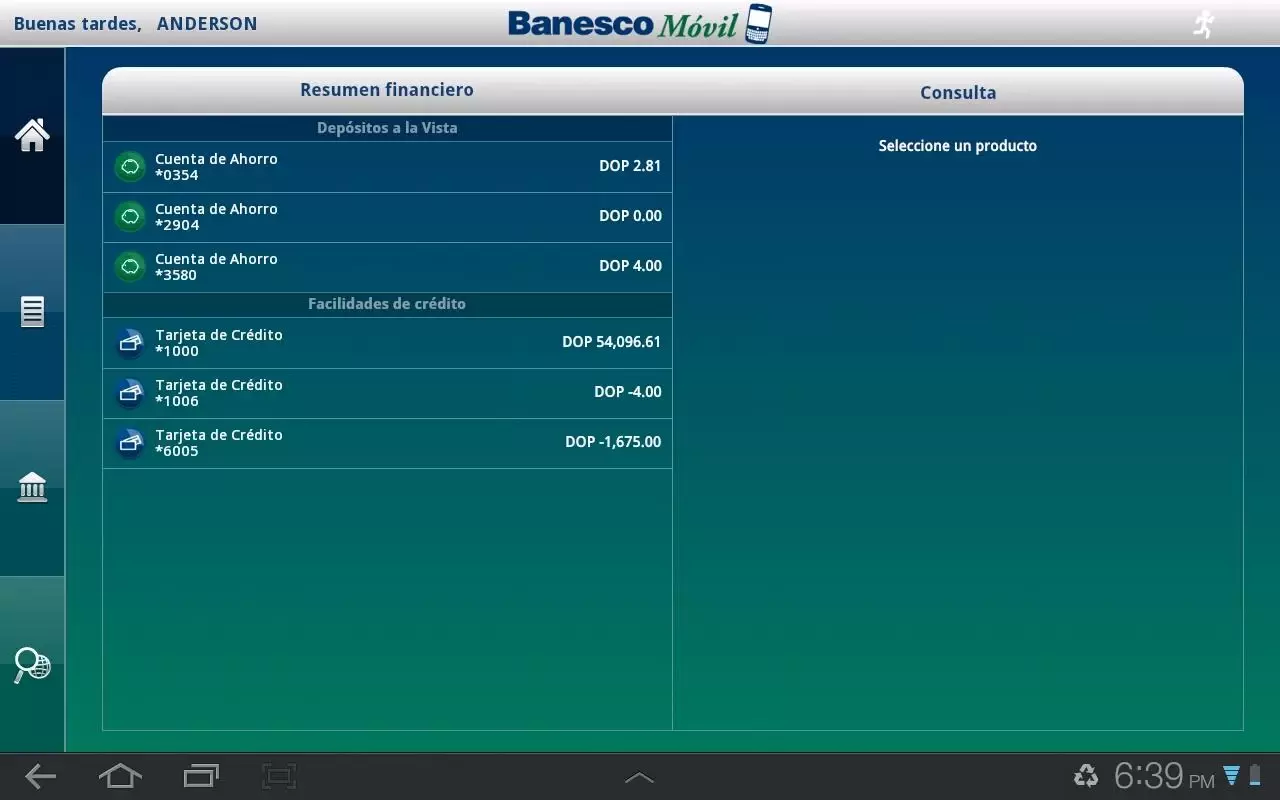The width and height of the screenshot is (1280, 800).
Task: Click the Banesco Móvil logo
Action: point(640,24)
